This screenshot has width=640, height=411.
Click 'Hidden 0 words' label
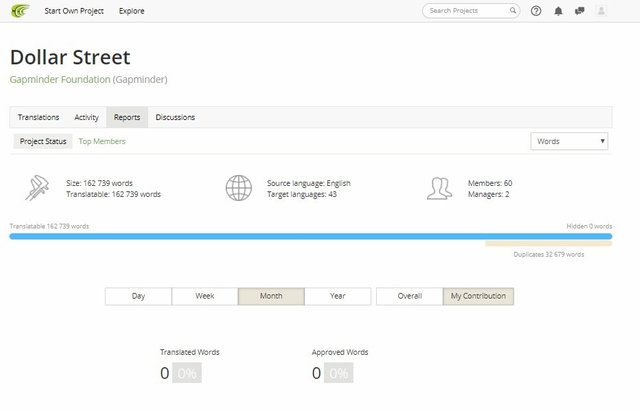click(x=589, y=226)
